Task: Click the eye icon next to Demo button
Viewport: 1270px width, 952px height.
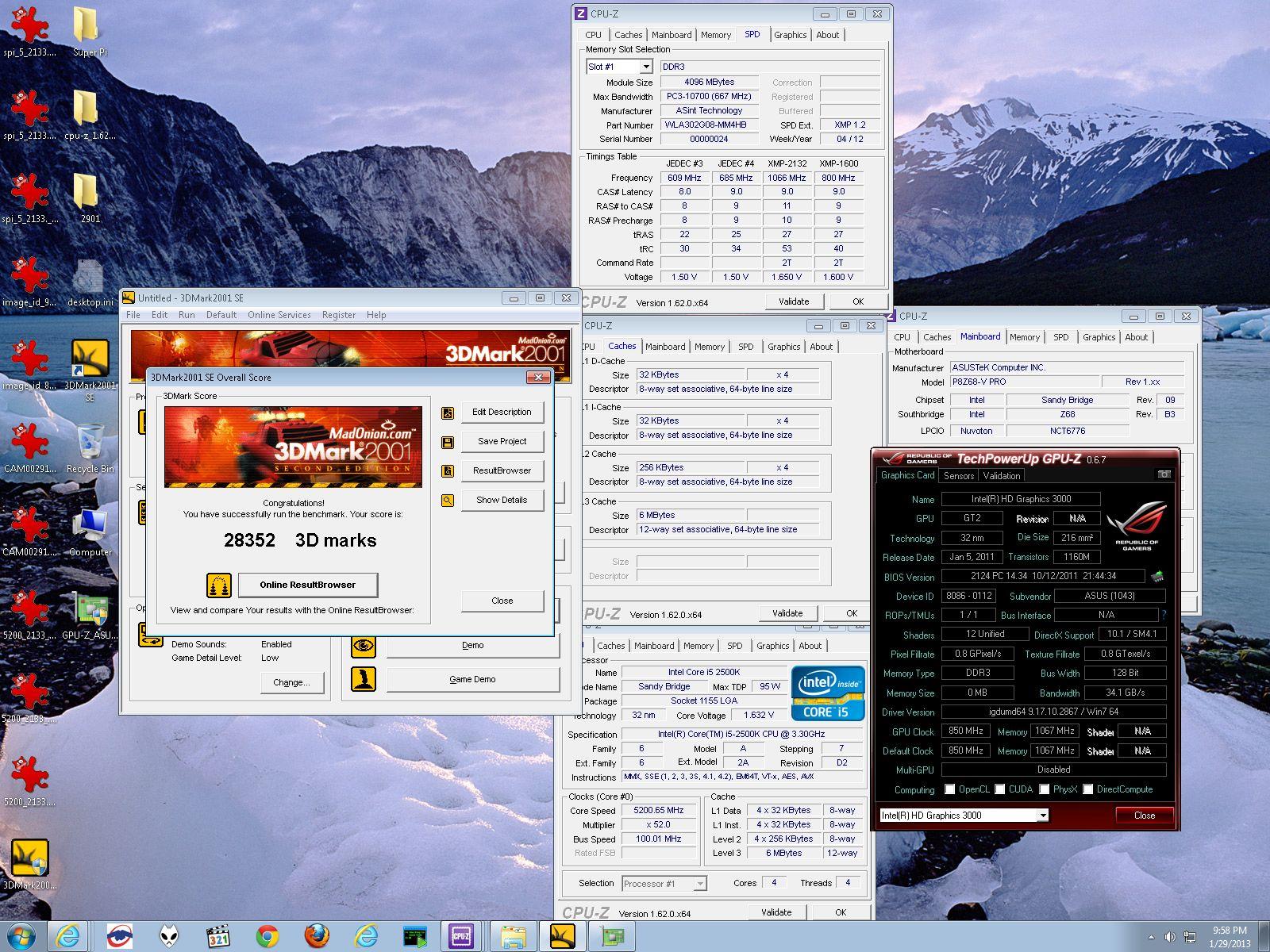Action: pyautogui.click(x=364, y=645)
